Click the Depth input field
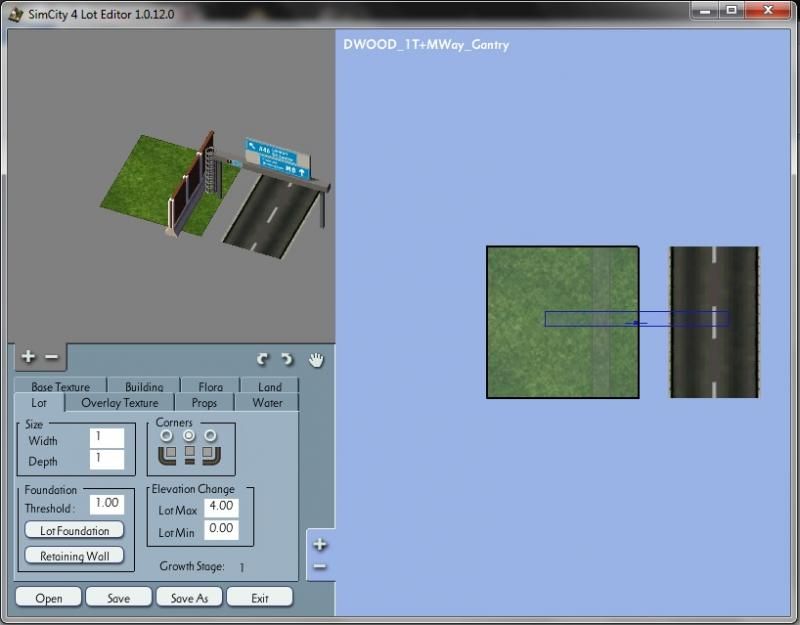800x625 pixels. click(x=107, y=459)
